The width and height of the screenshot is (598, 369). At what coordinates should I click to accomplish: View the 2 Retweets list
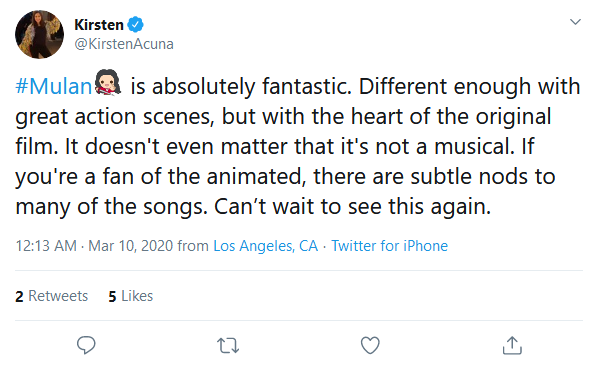(x=51, y=296)
